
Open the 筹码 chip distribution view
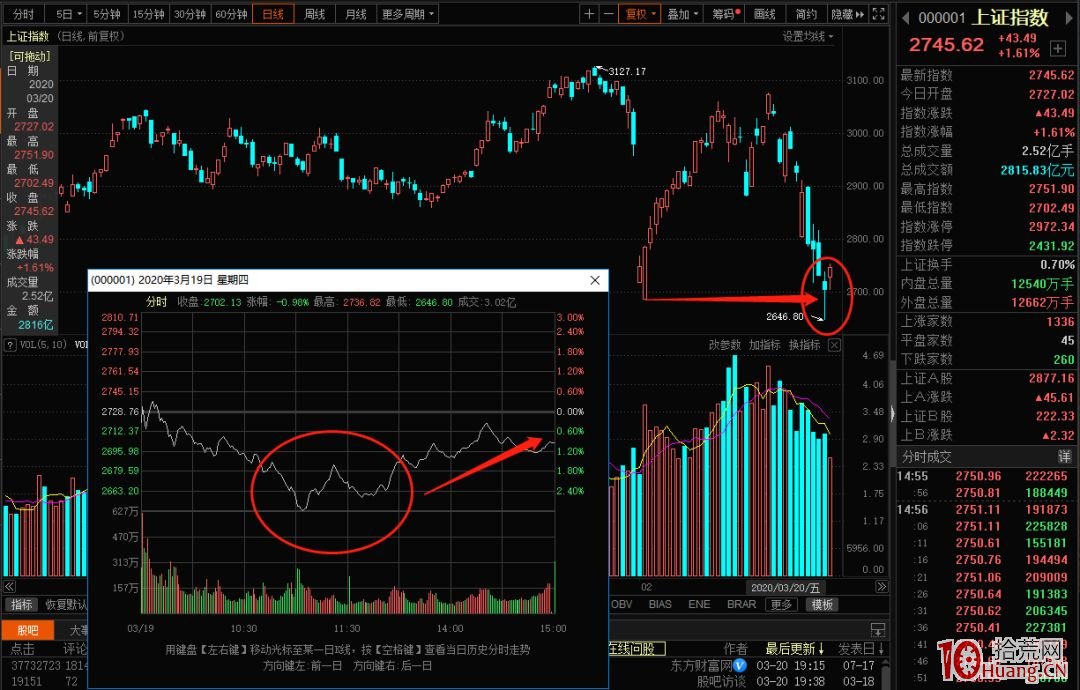724,14
